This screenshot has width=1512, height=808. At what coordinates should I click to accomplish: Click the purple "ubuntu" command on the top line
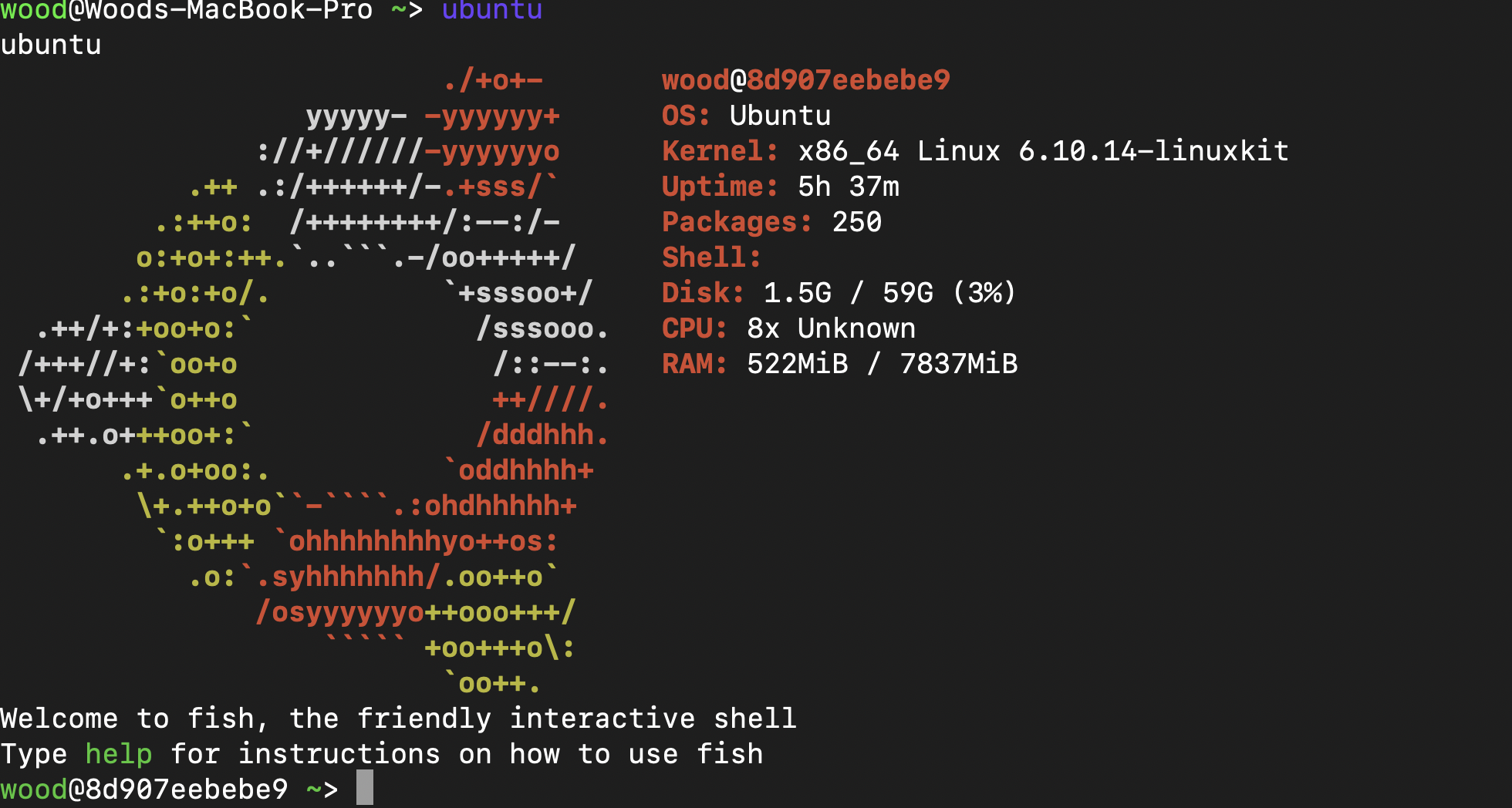(492, 10)
